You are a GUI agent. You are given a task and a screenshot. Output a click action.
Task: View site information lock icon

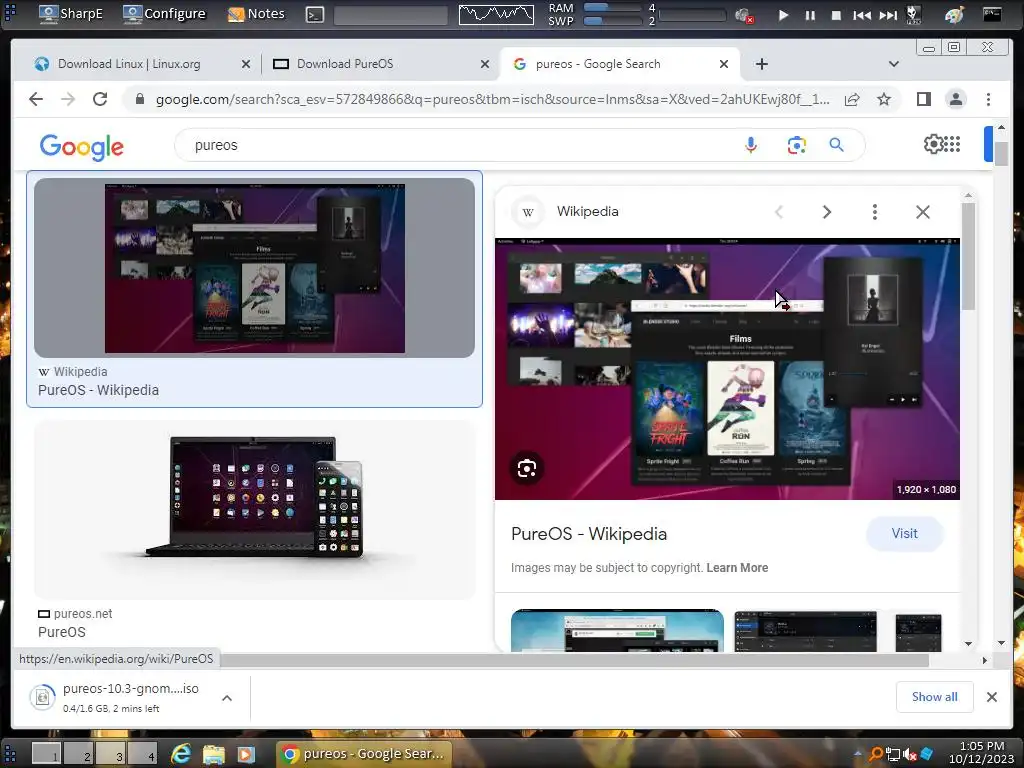click(x=140, y=99)
